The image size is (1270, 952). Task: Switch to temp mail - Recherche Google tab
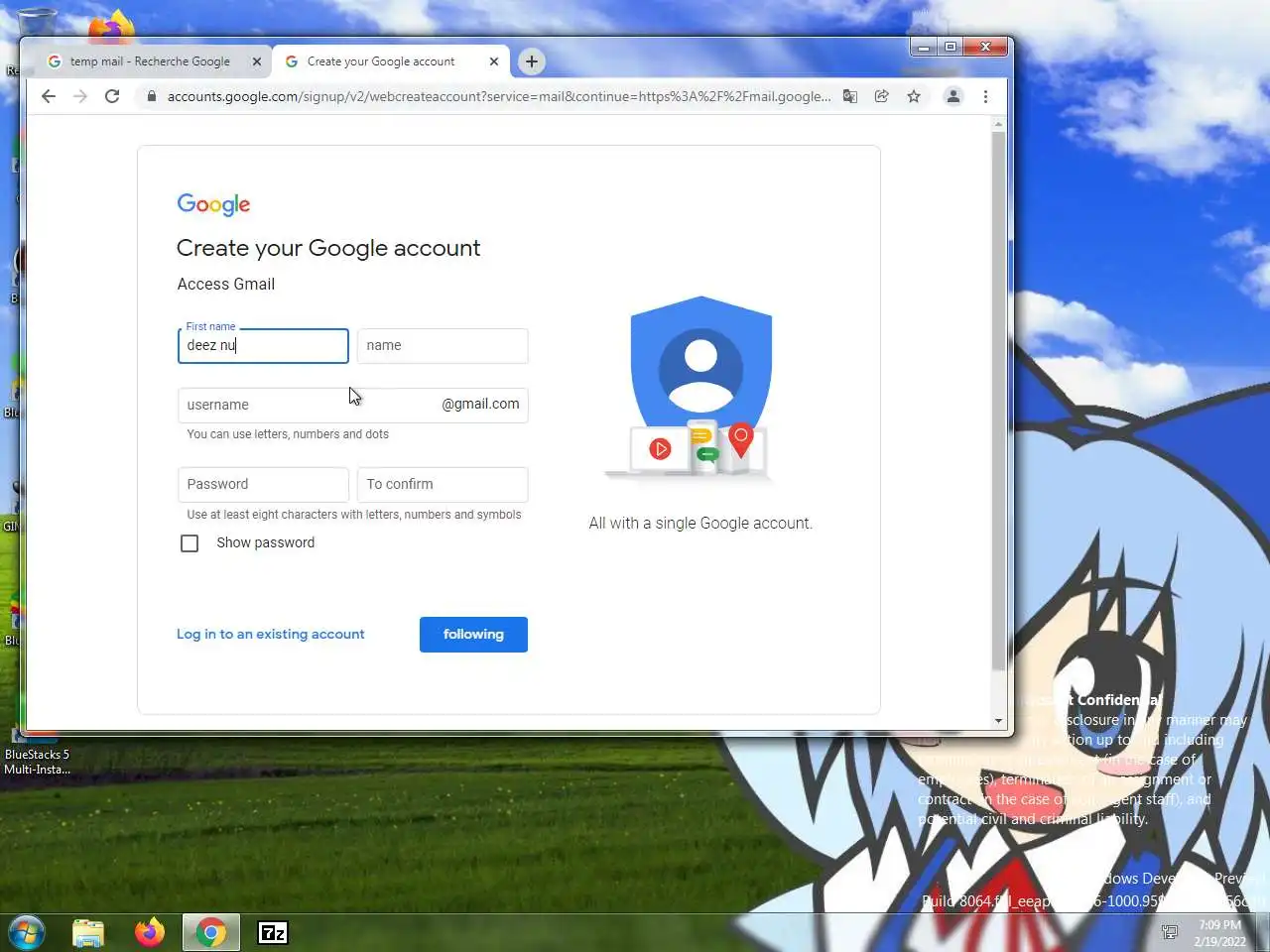149,61
